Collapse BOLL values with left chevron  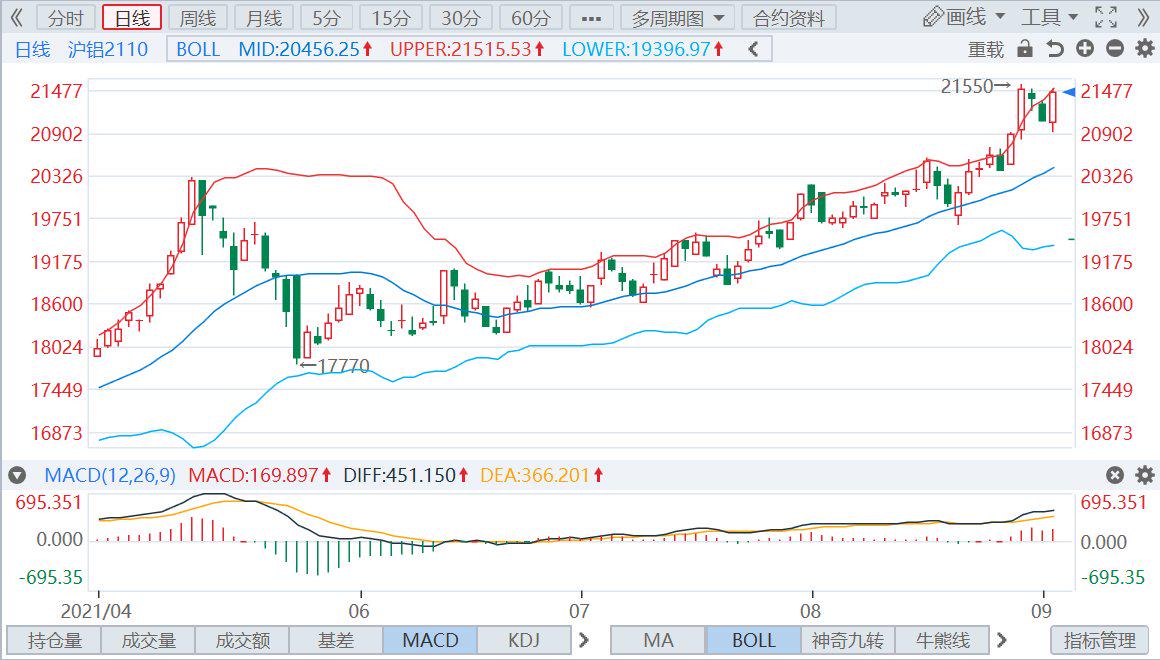point(754,49)
